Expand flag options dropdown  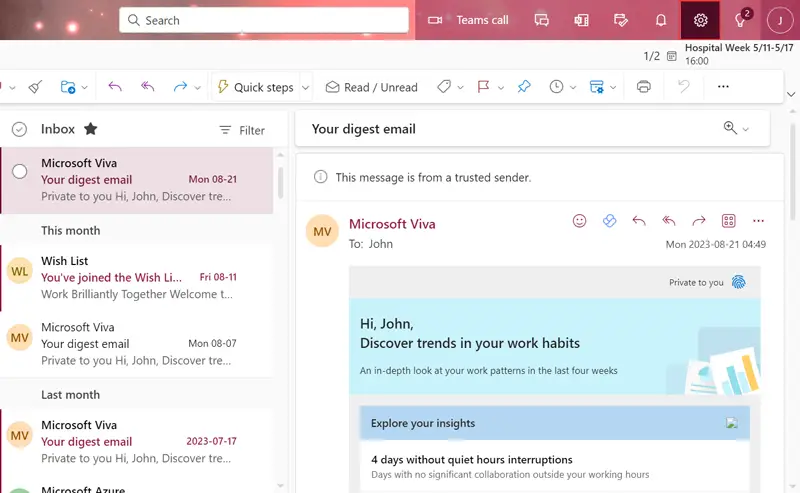click(501, 88)
